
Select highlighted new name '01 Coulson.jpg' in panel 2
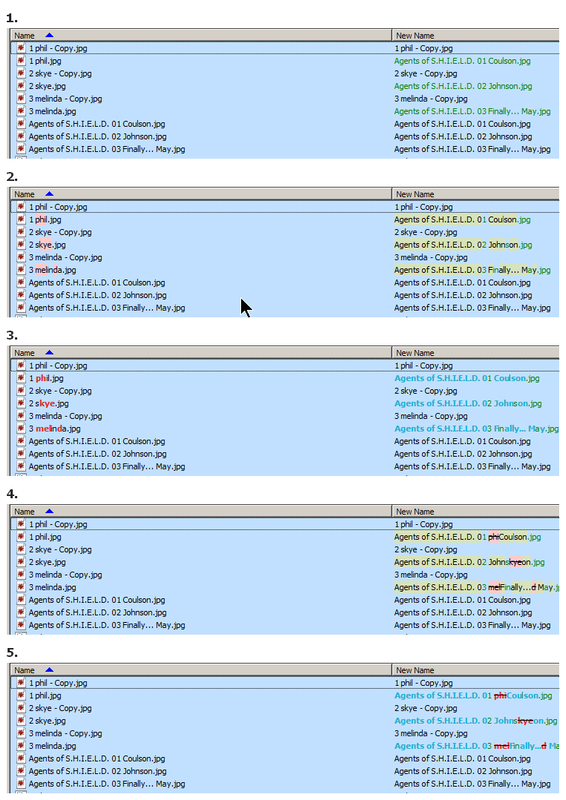click(462, 219)
